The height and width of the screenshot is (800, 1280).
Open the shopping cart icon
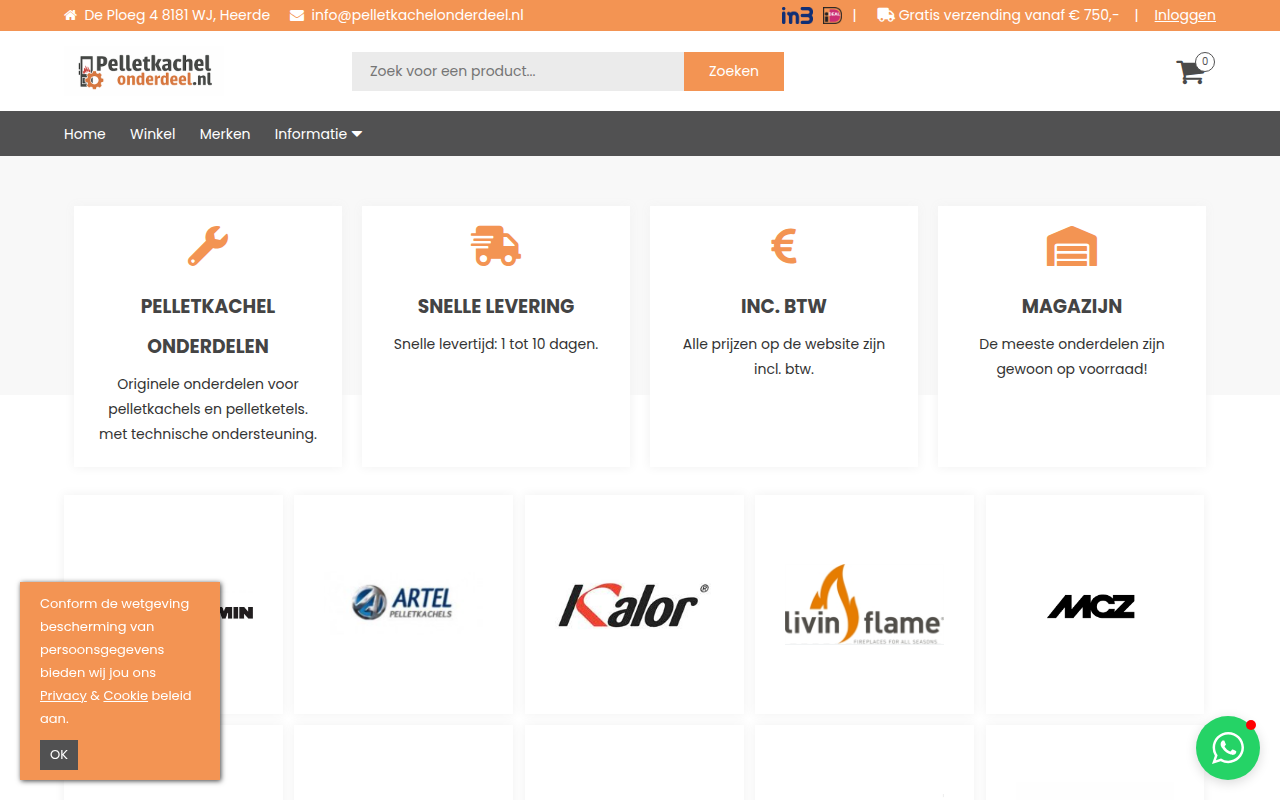(1190, 72)
